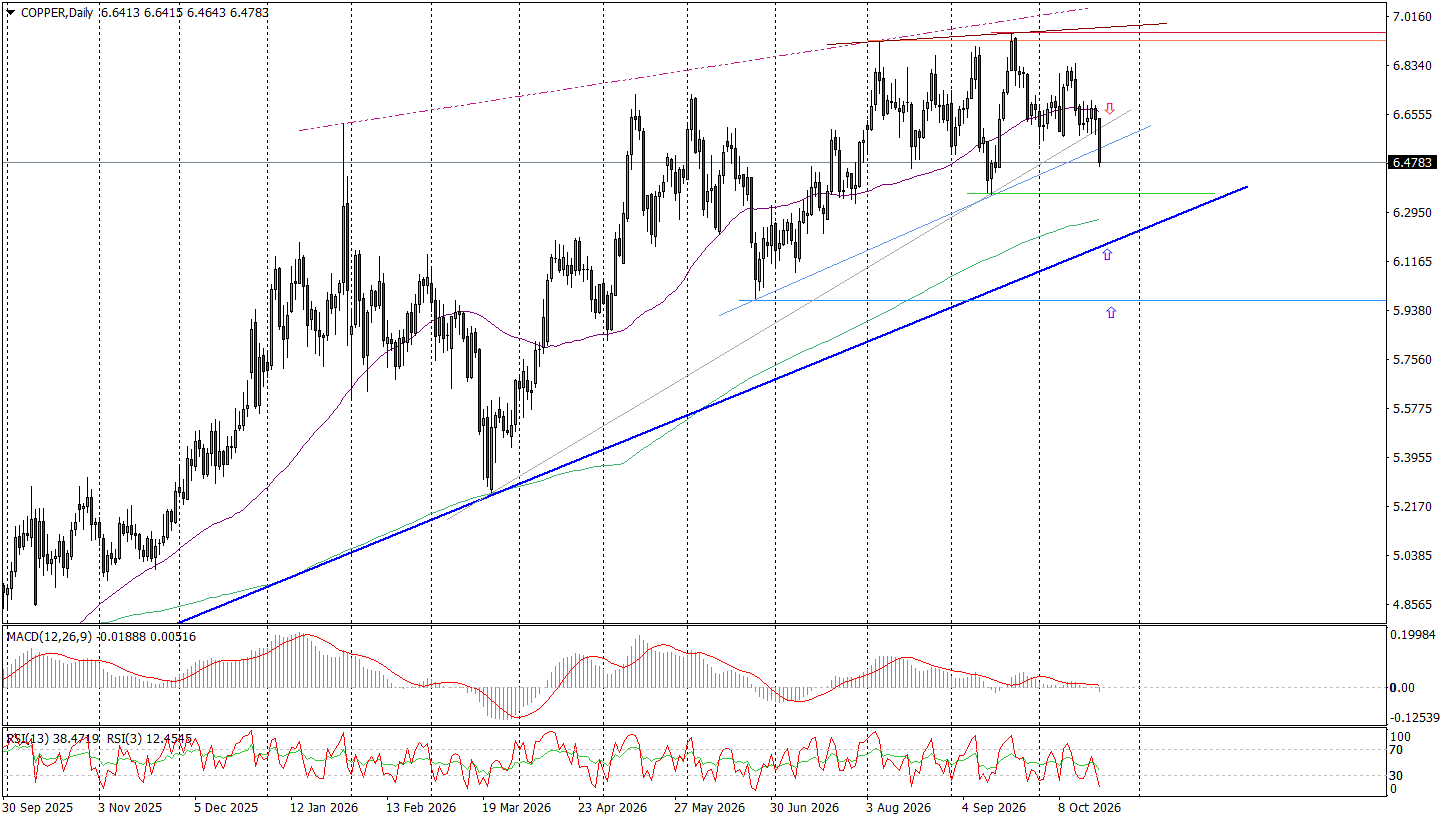Click the 5.9380 price axis label
1443x820 pixels.
[x=1412, y=311]
